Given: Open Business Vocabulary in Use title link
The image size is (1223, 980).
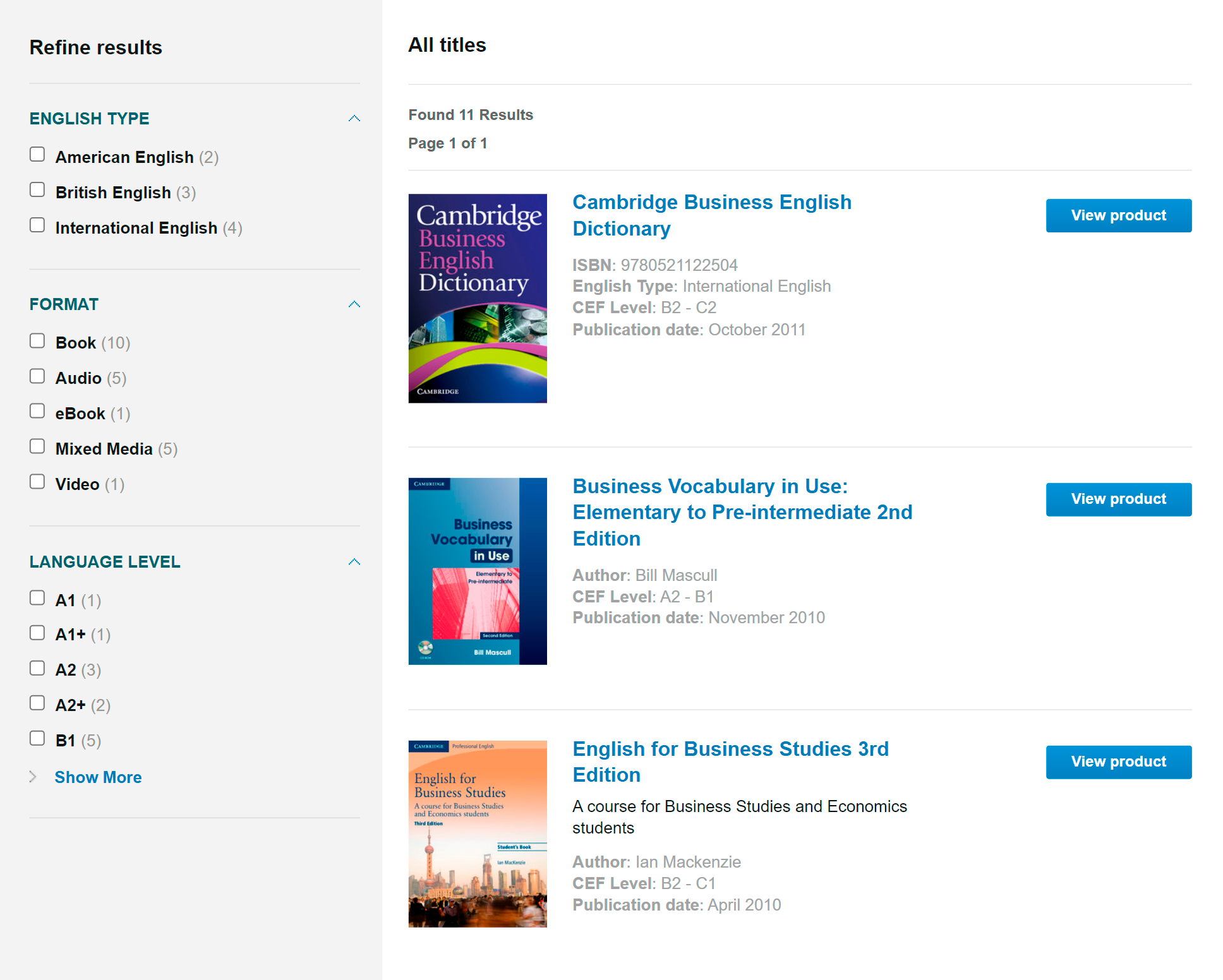Looking at the screenshot, I should coord(742,512).
